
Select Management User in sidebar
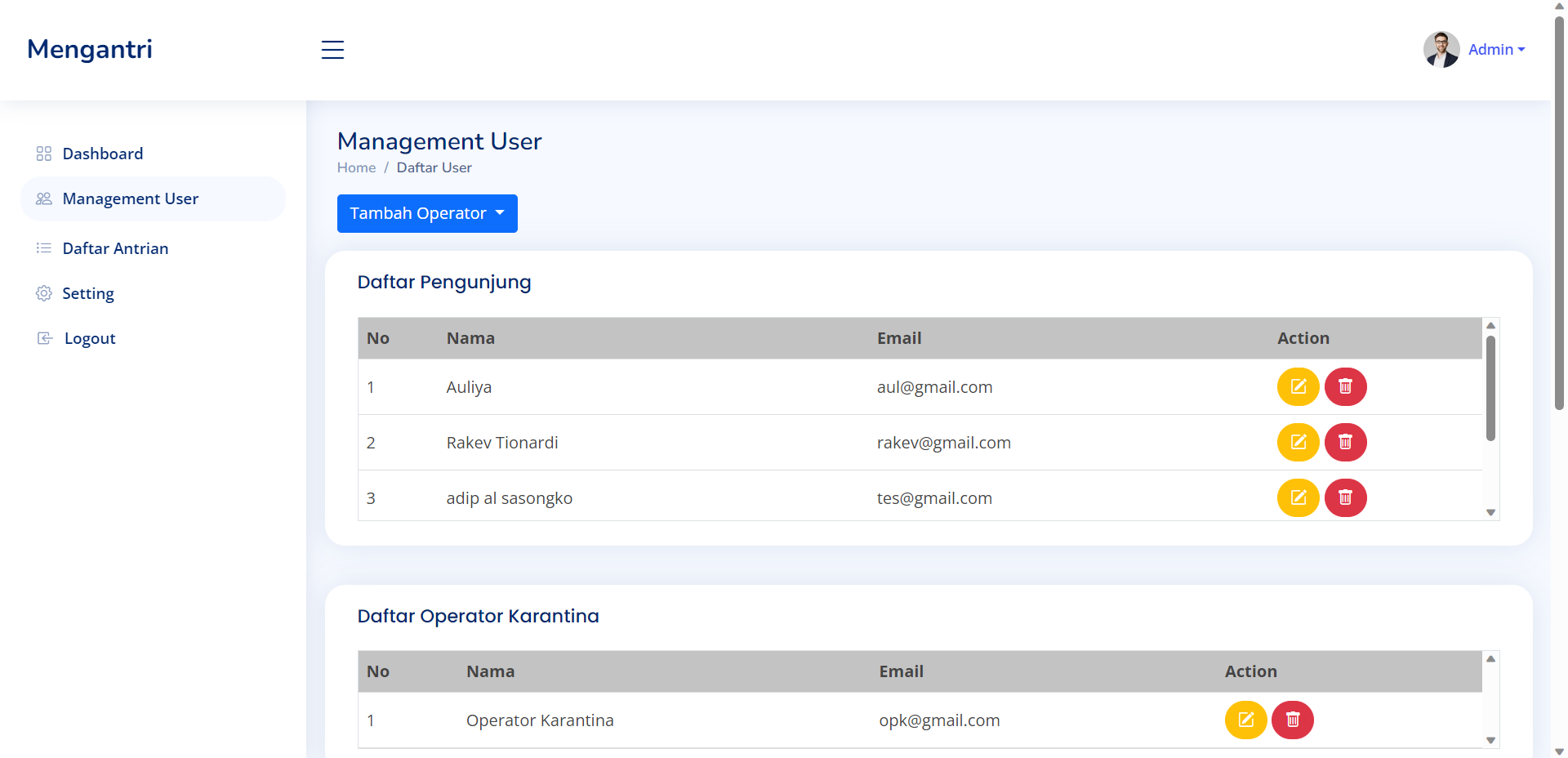(153, 198)
